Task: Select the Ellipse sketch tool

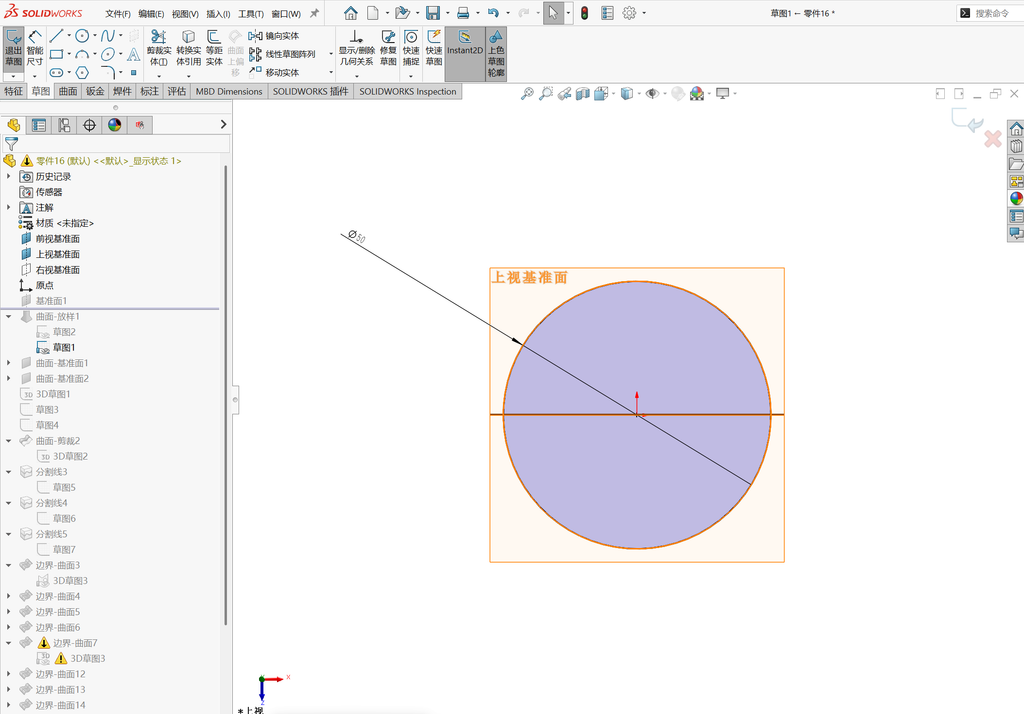Action: coord(108,54)
